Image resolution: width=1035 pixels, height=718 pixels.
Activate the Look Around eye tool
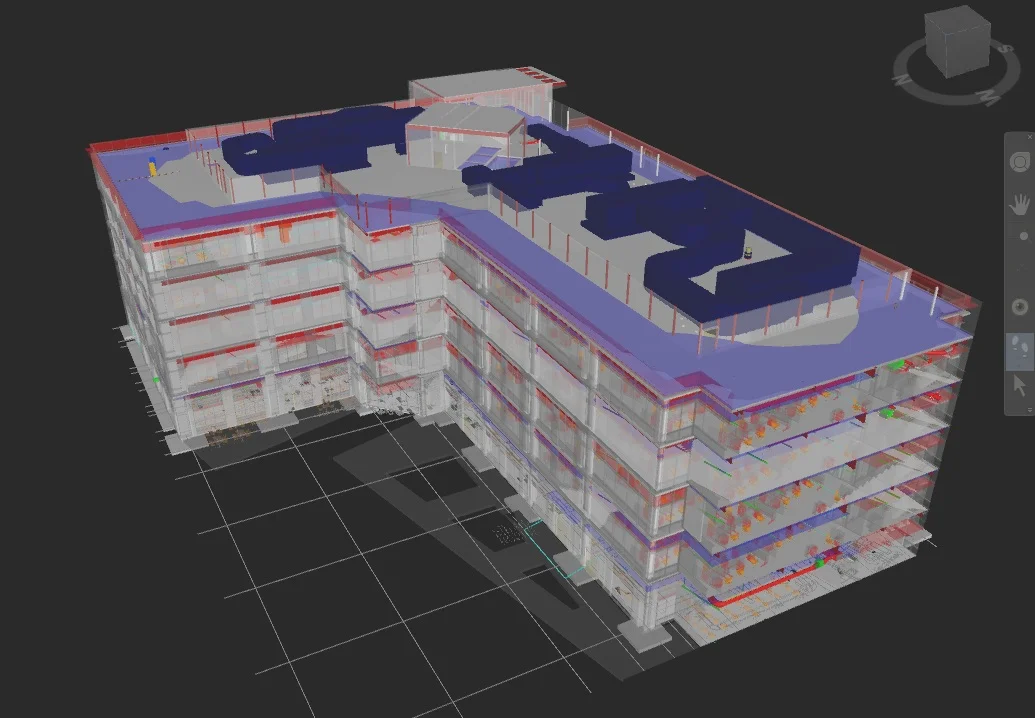coord(1020,307)
